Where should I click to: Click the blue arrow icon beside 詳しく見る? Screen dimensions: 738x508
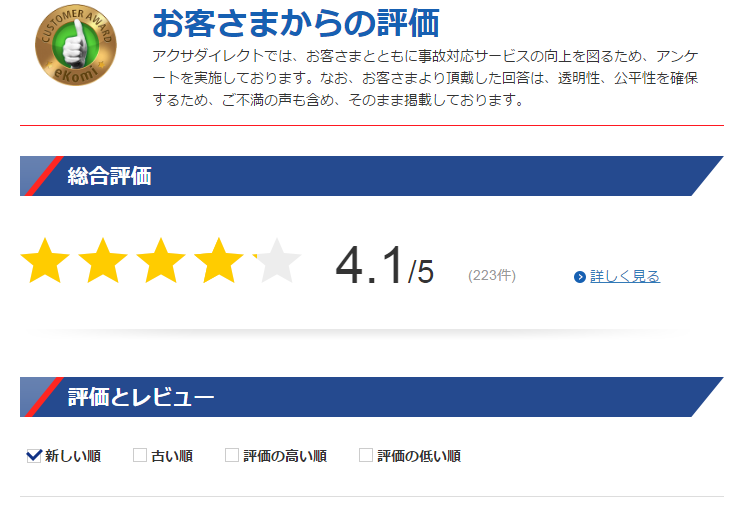579,277
